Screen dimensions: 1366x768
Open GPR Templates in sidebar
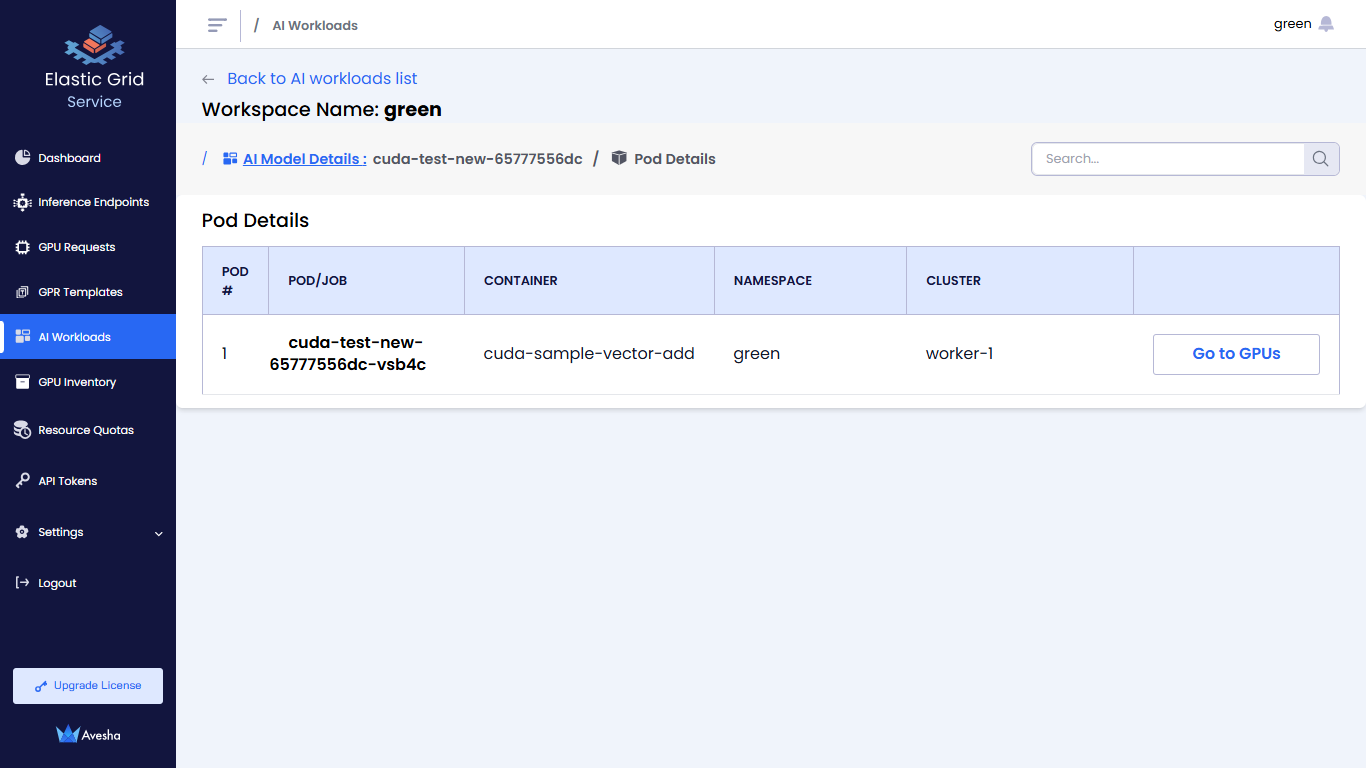[x=80, y=292]
